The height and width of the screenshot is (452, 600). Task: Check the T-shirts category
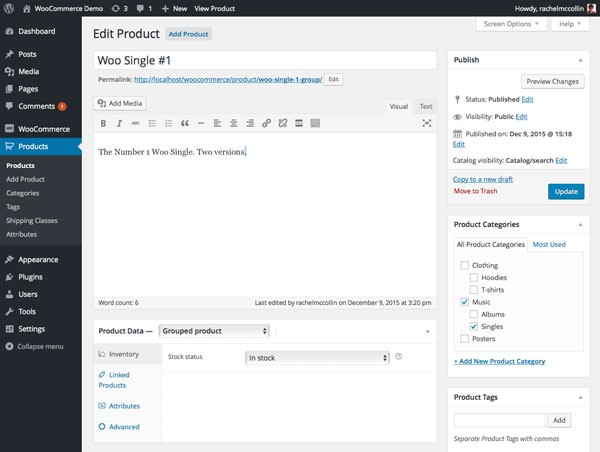(474, 290)
